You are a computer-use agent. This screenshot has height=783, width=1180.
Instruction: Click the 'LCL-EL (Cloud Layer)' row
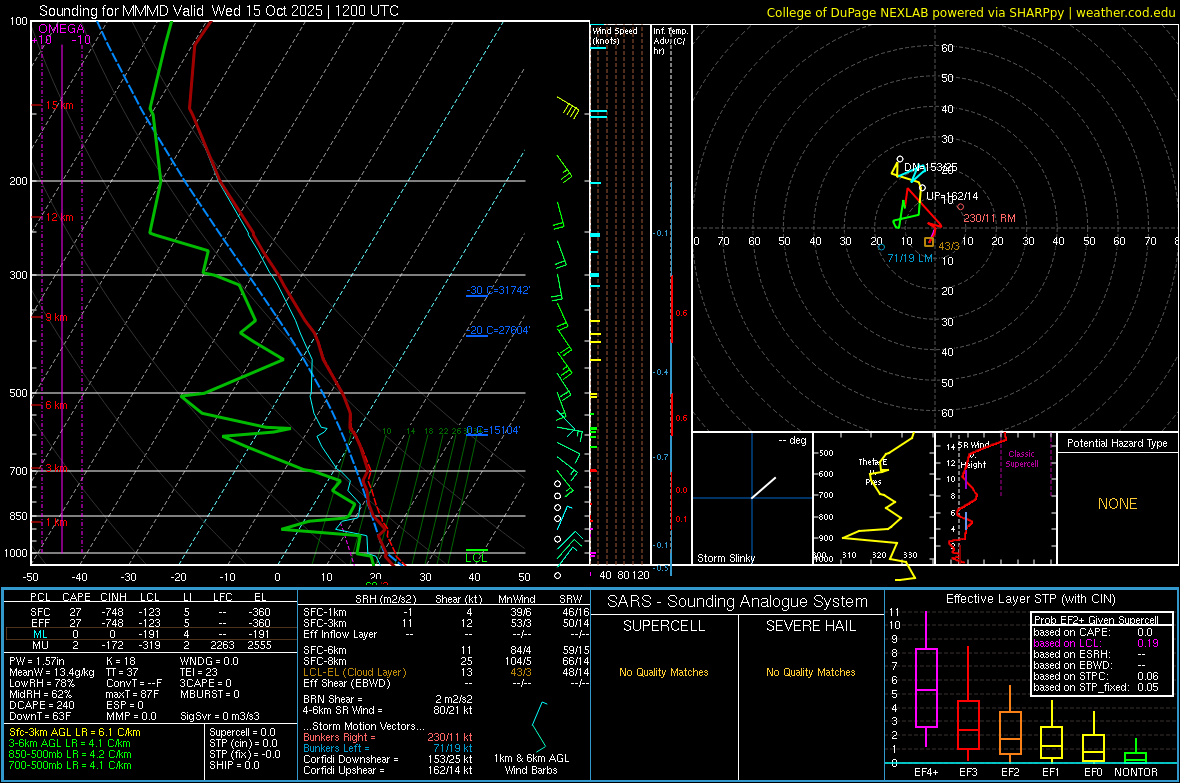(446, 672)
